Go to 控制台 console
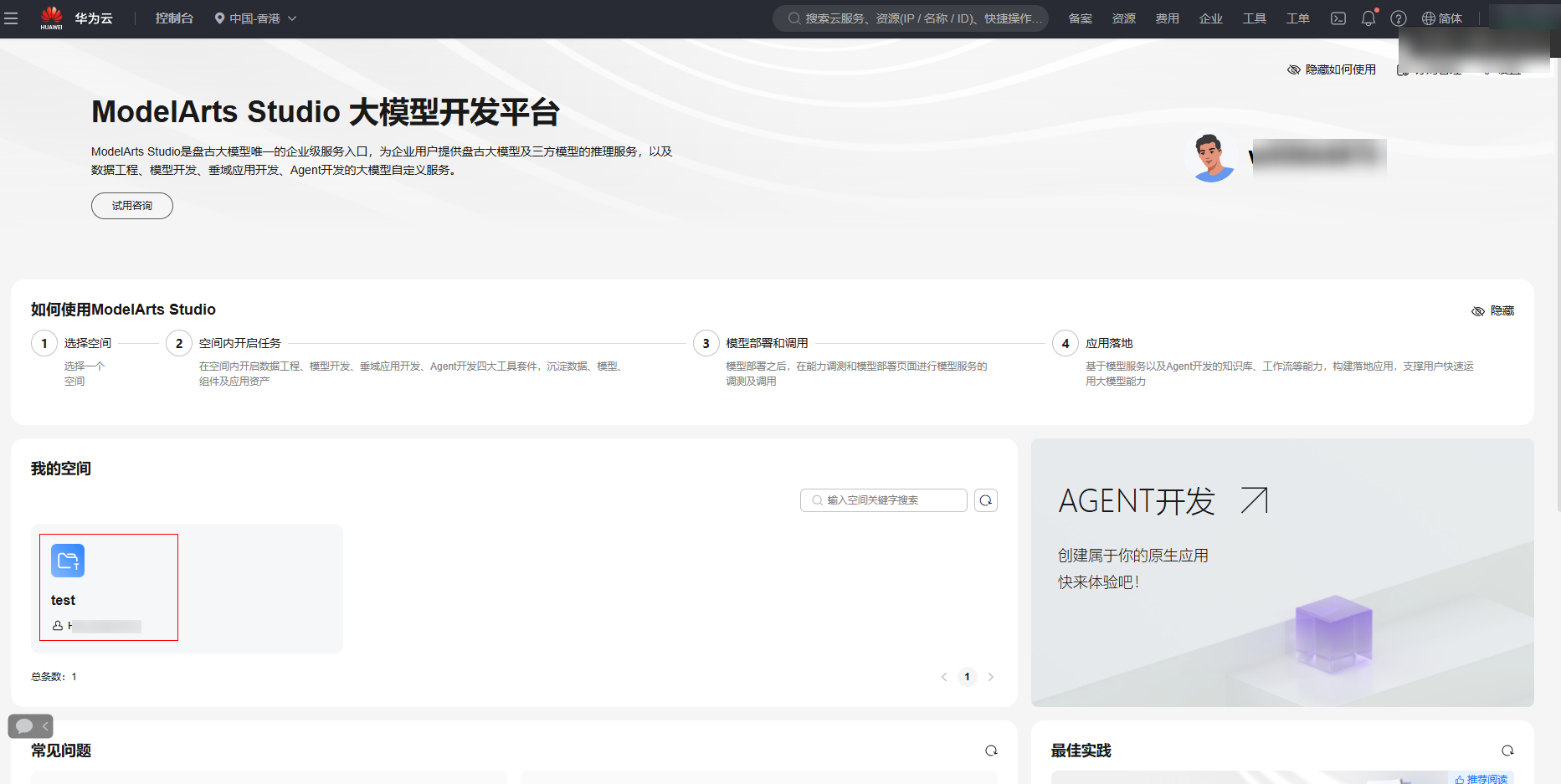The image size is (1561, 784). [x=174, y=18]
